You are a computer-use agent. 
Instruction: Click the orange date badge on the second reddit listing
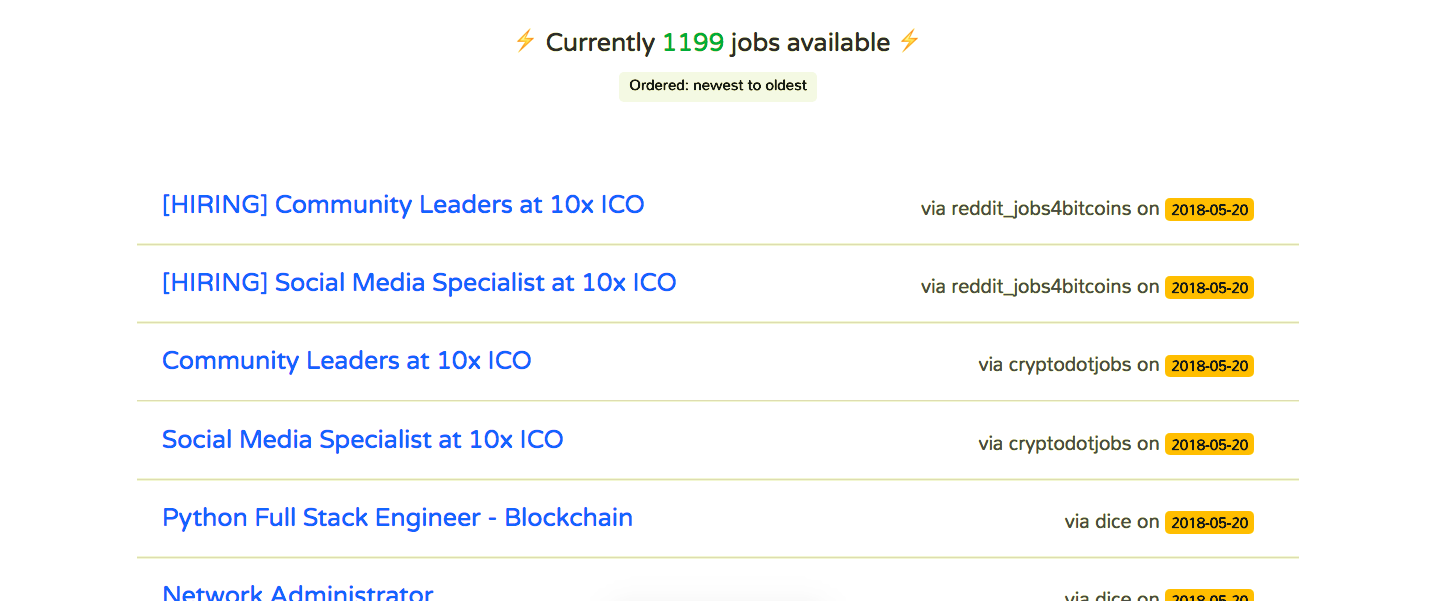1209,286
